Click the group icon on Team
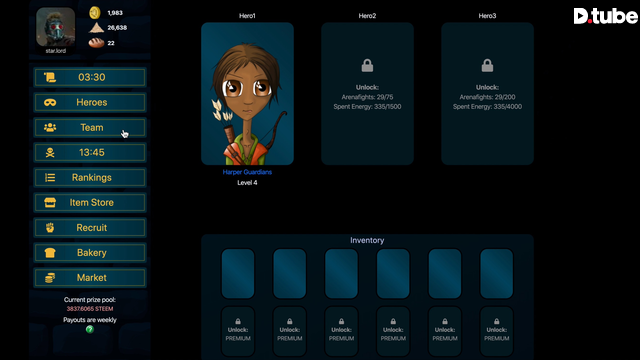 tap(50, 127)
